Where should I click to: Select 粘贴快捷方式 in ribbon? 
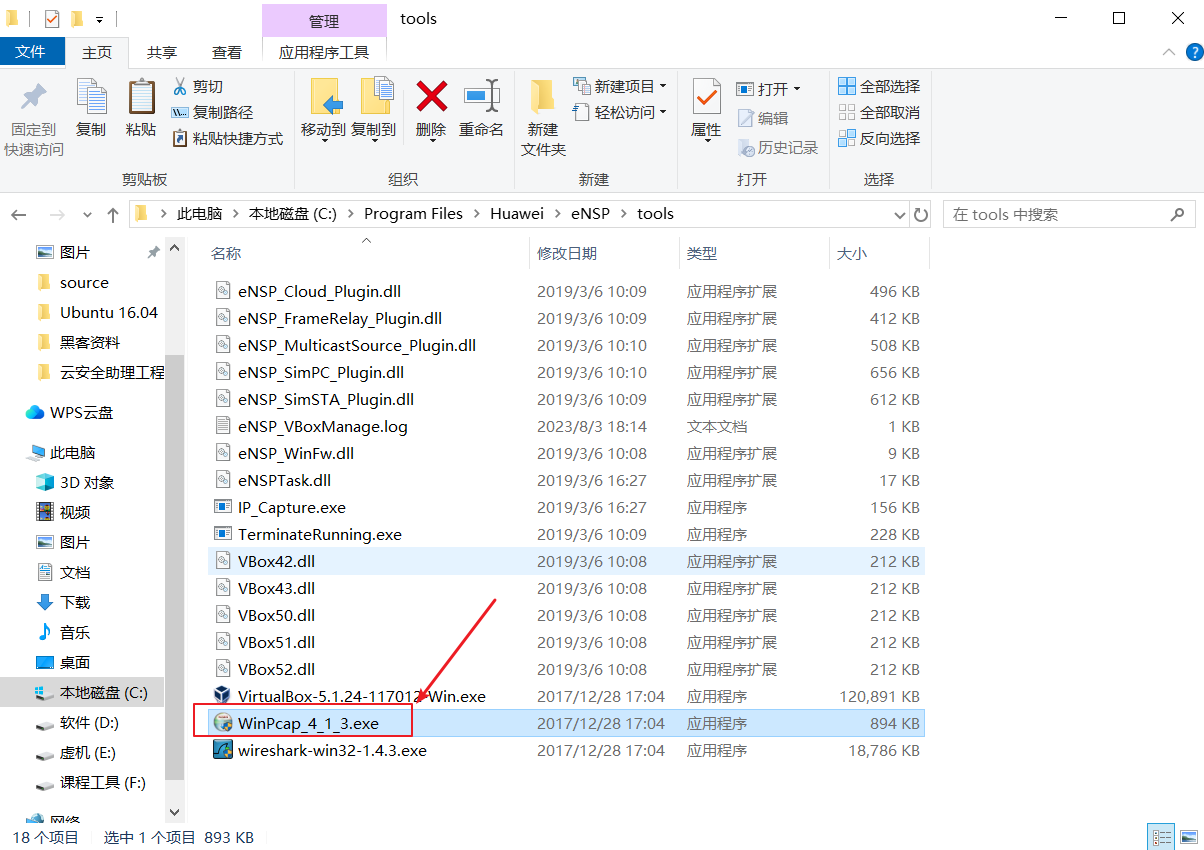point(228,139)
